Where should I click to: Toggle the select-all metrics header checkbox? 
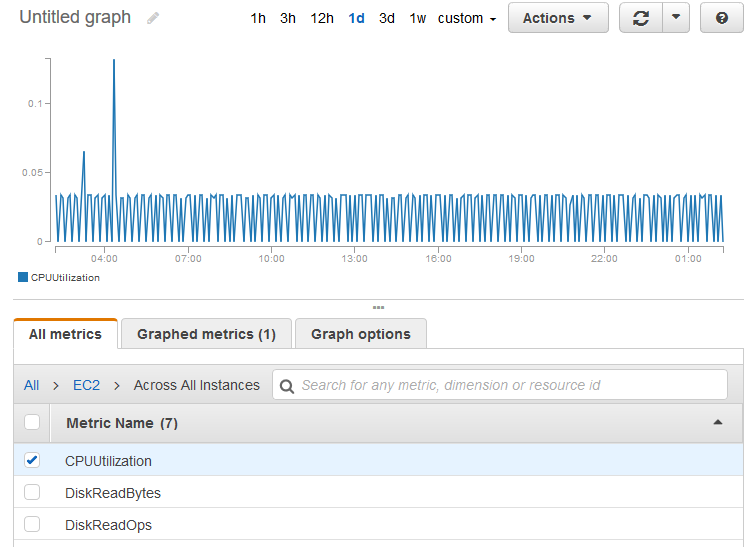coord(32,423)
